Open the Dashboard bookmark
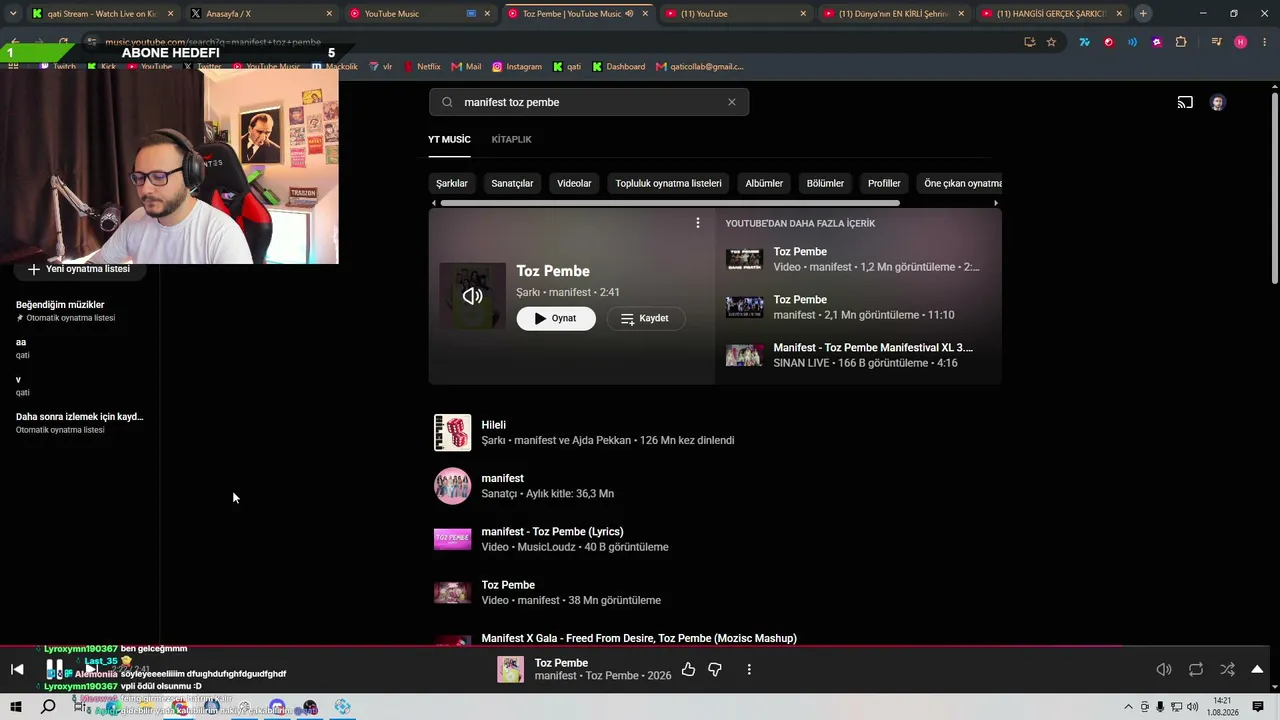 (618, 67)
